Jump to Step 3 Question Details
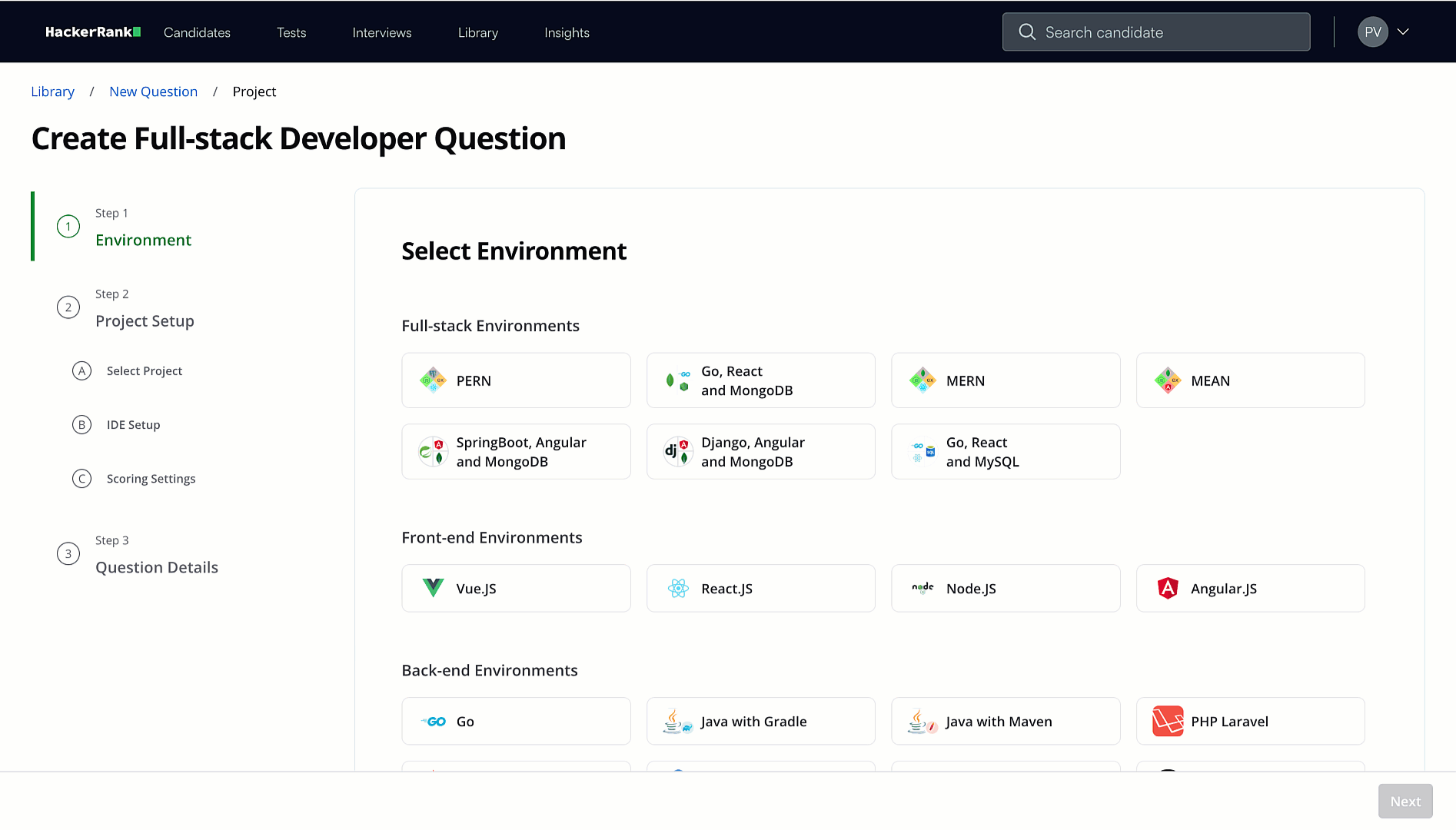Screen dimensions: 1456x830 coord(156,567)
